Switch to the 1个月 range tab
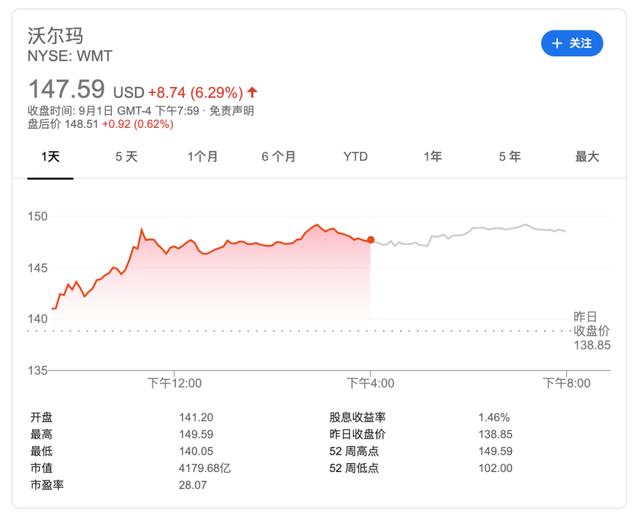The image size is (640, 517). pyautogui.click(x=202, y=157)
